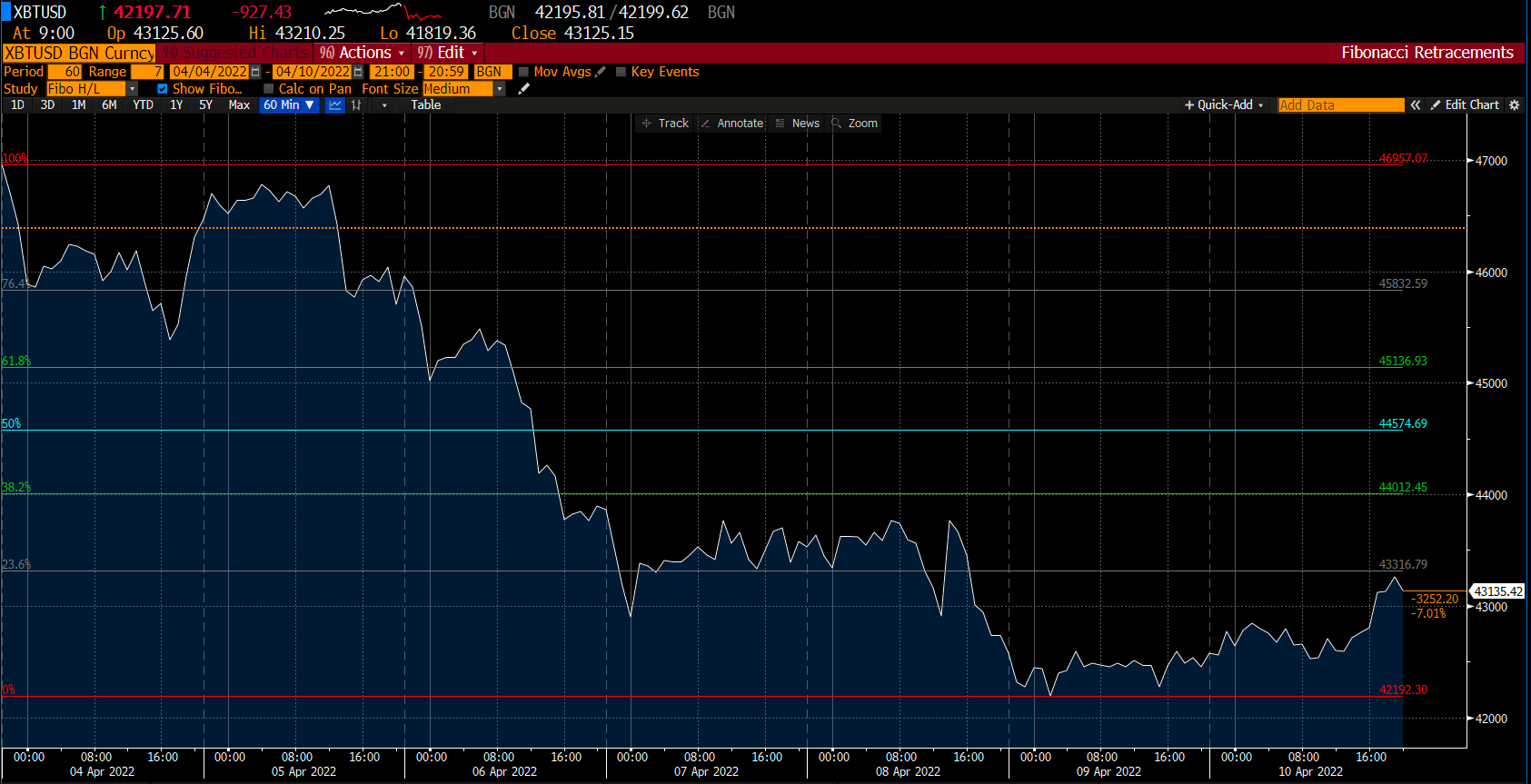This screenshot has width=1531, height=784.
Task: Open the start date calendar picker
Action: (x=255, y=72)
